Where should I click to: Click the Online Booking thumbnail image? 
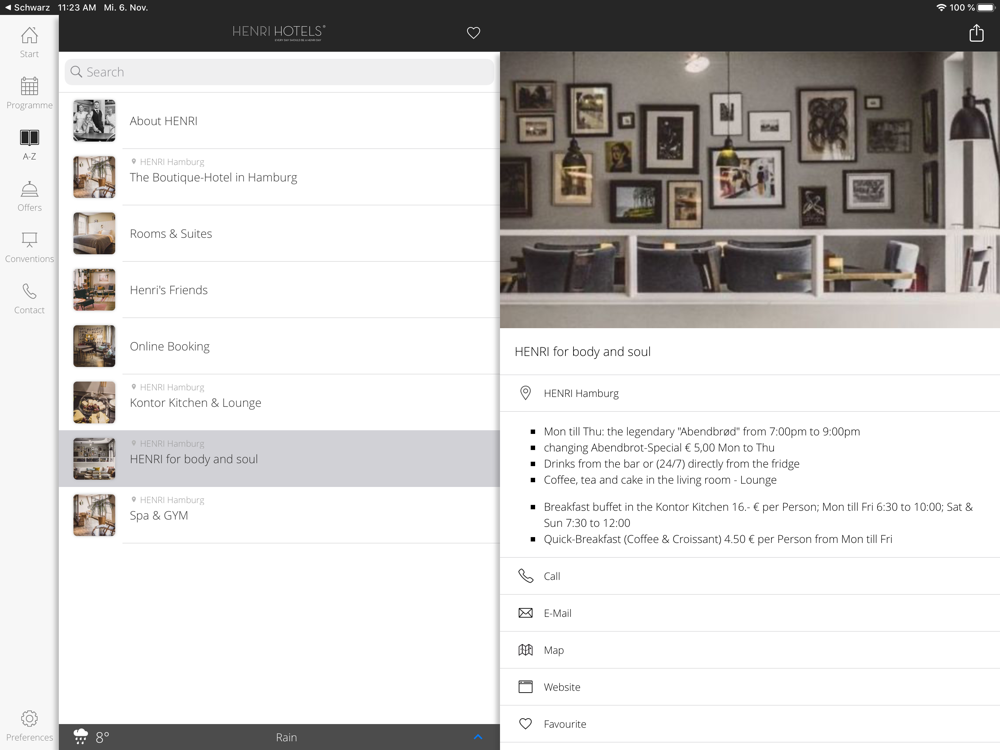click(x=94, y=346)
